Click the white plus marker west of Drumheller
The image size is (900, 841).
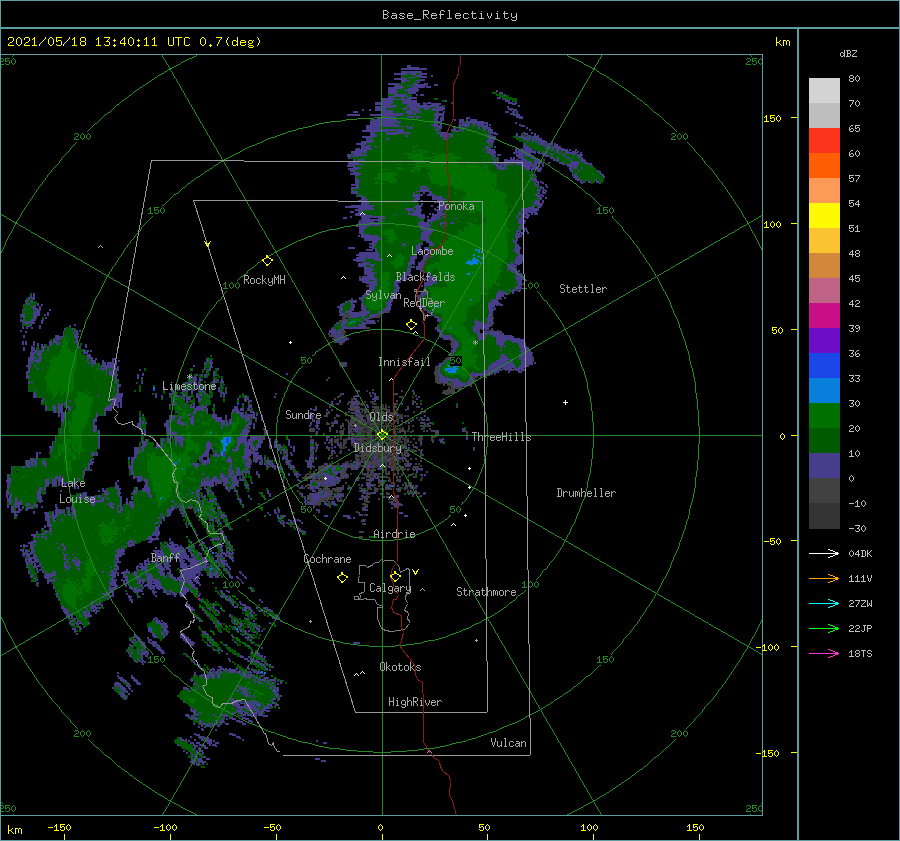click(565, 402)
